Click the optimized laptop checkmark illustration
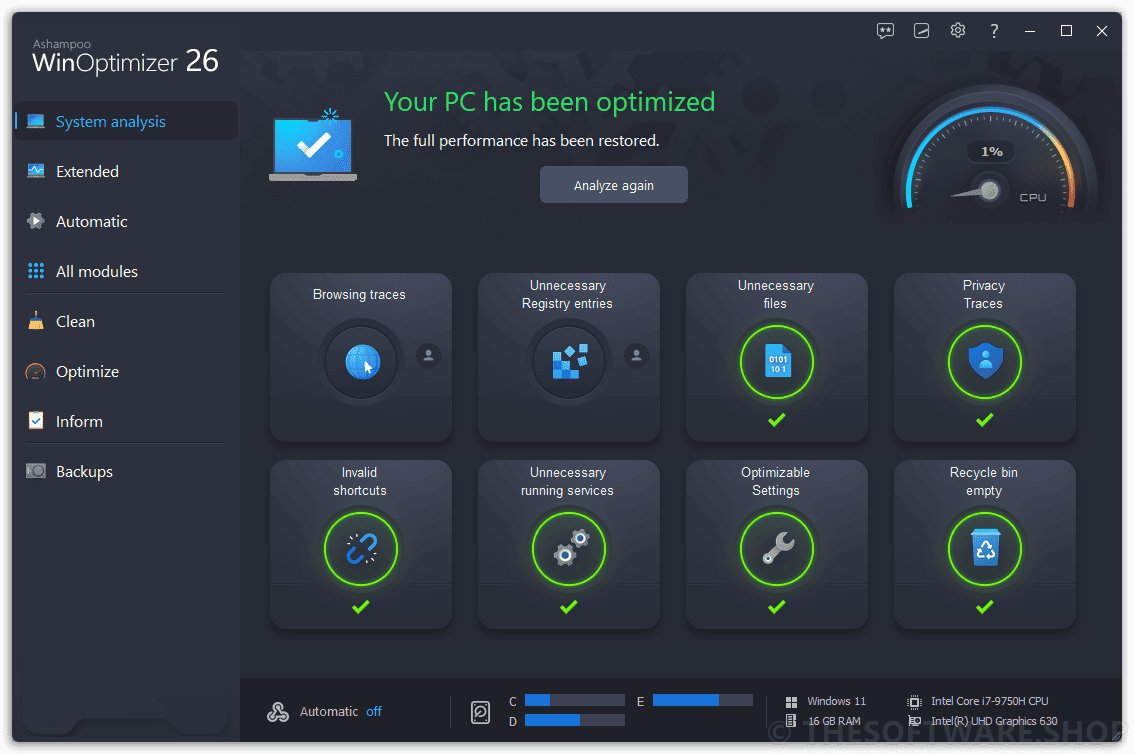Image resolution: width=1134 pixels, height=754 pixels. click(x=313, y=145)
